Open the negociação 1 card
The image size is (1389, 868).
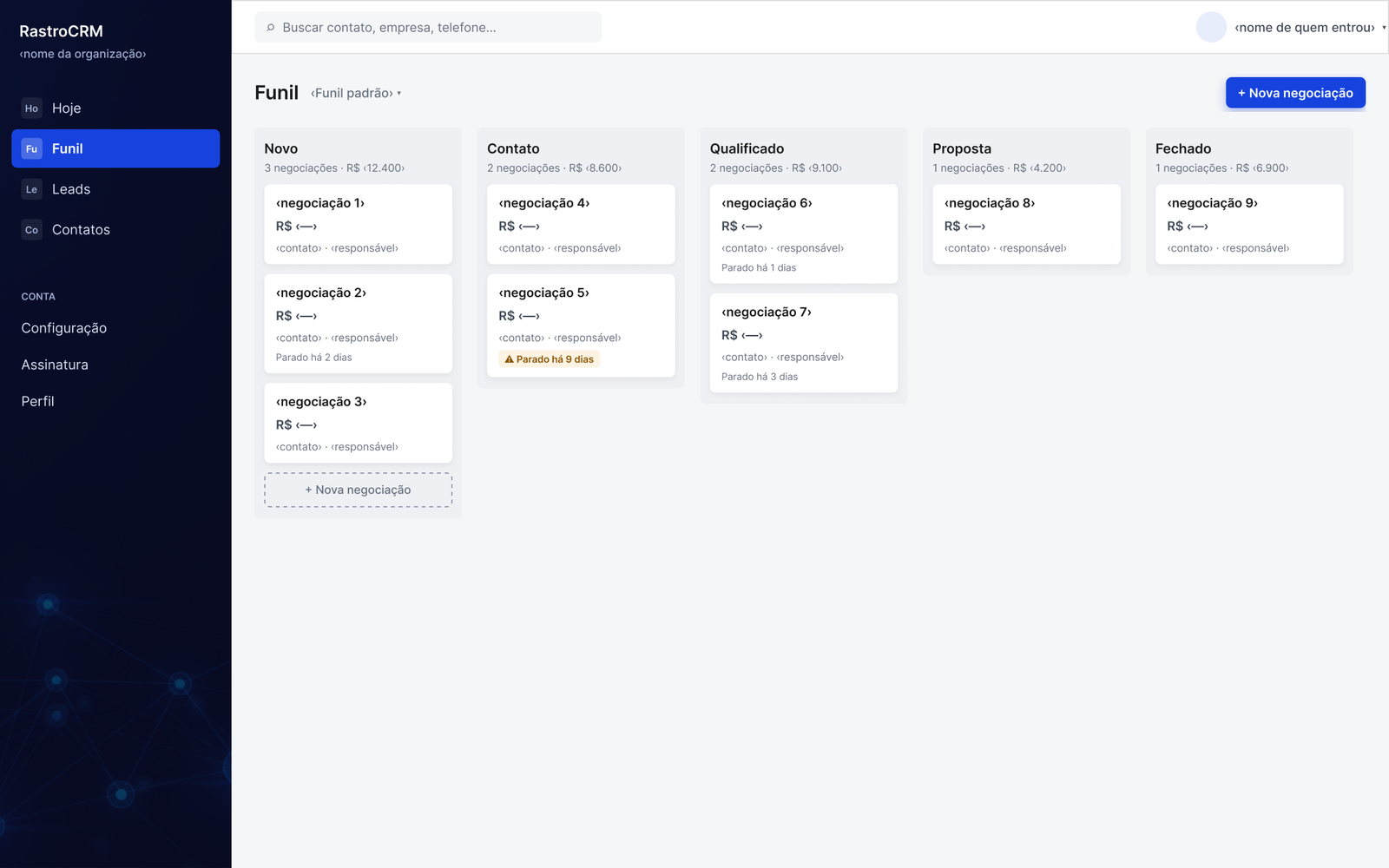359,224
